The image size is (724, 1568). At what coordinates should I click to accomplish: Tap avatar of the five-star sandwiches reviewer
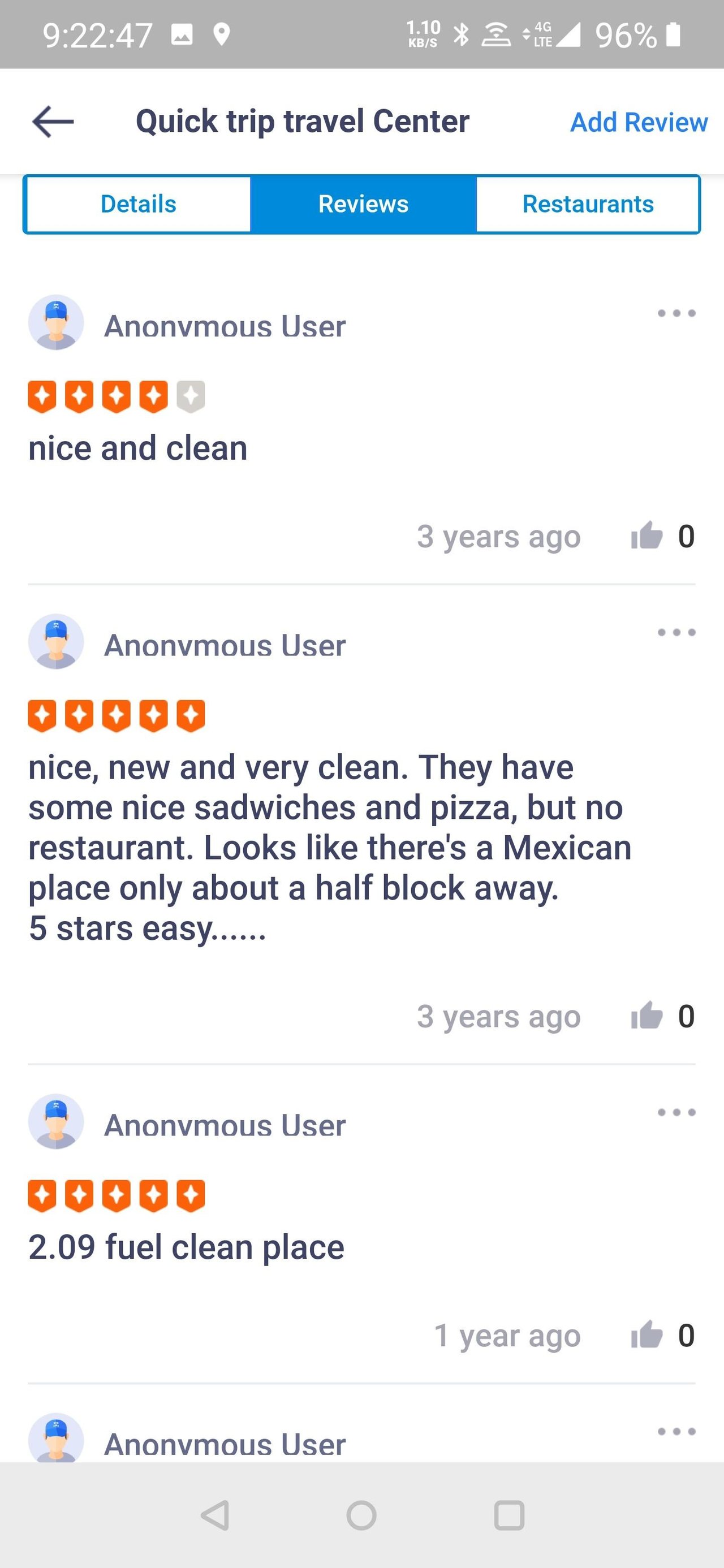[56, 642]
